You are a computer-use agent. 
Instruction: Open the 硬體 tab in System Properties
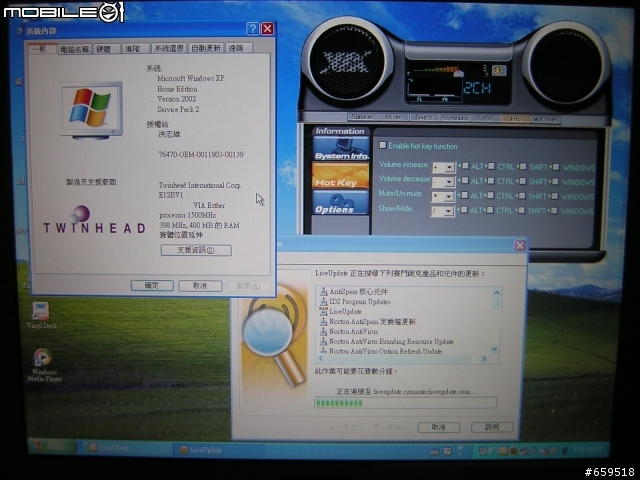(x=105, y=49)
